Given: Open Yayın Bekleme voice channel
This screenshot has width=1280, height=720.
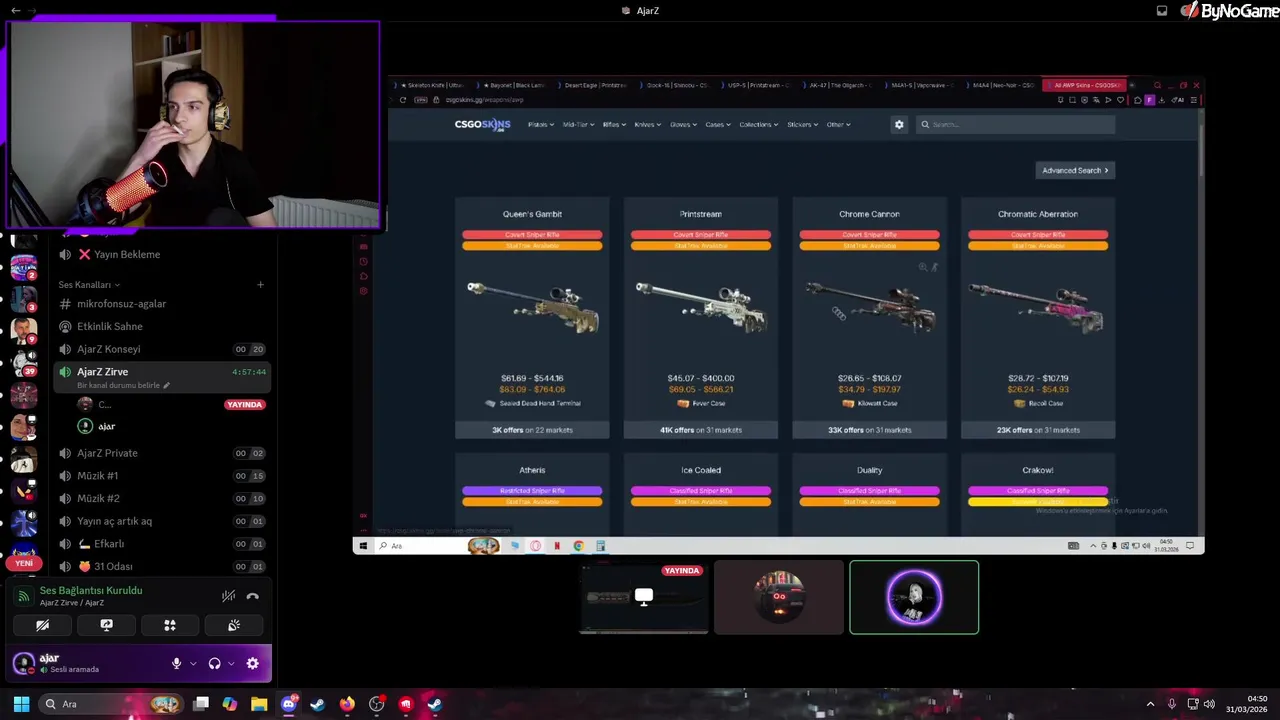Looking at the screenshot, I should point(160,254).
